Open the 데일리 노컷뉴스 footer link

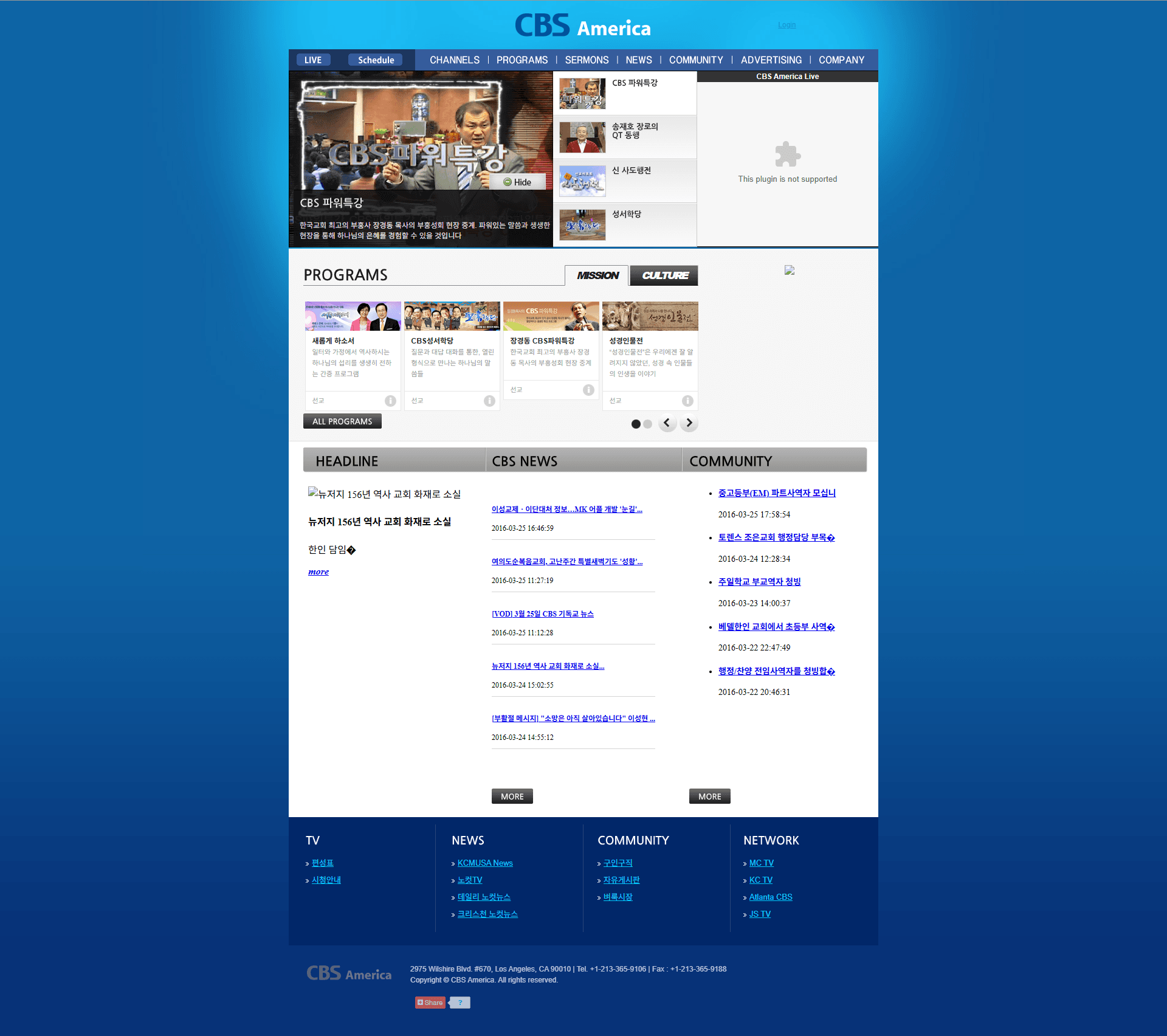point(484,897)
